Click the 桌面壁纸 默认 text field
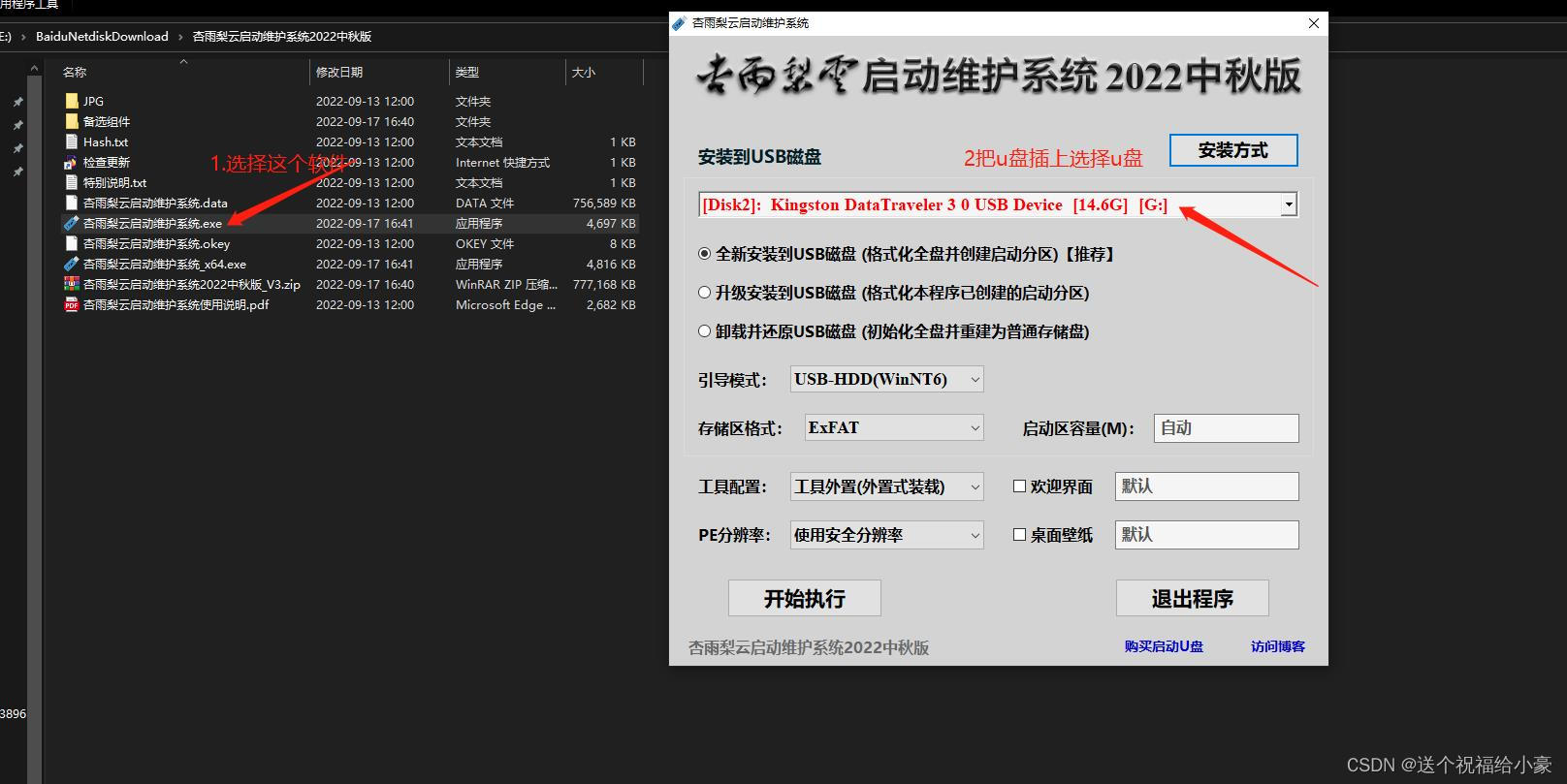Image resolution: width=1567 pixels, height=784 pixels. (x=1207, y=535)
